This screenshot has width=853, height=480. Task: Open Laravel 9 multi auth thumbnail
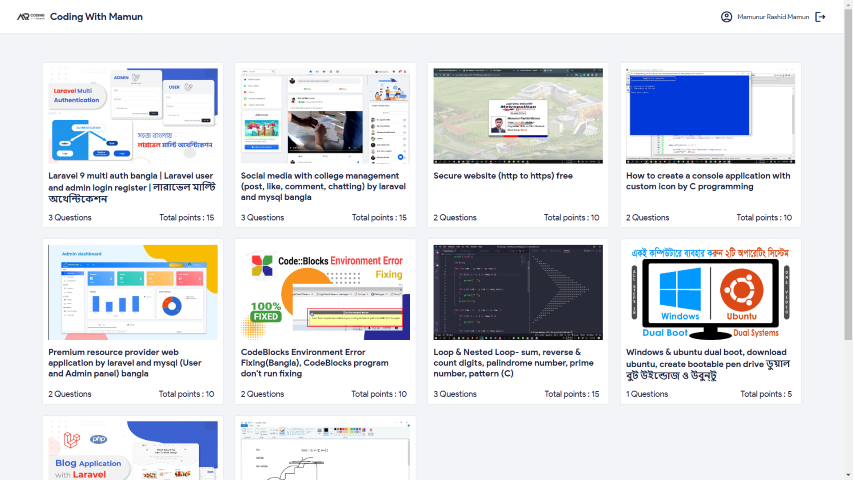[133, 116]
